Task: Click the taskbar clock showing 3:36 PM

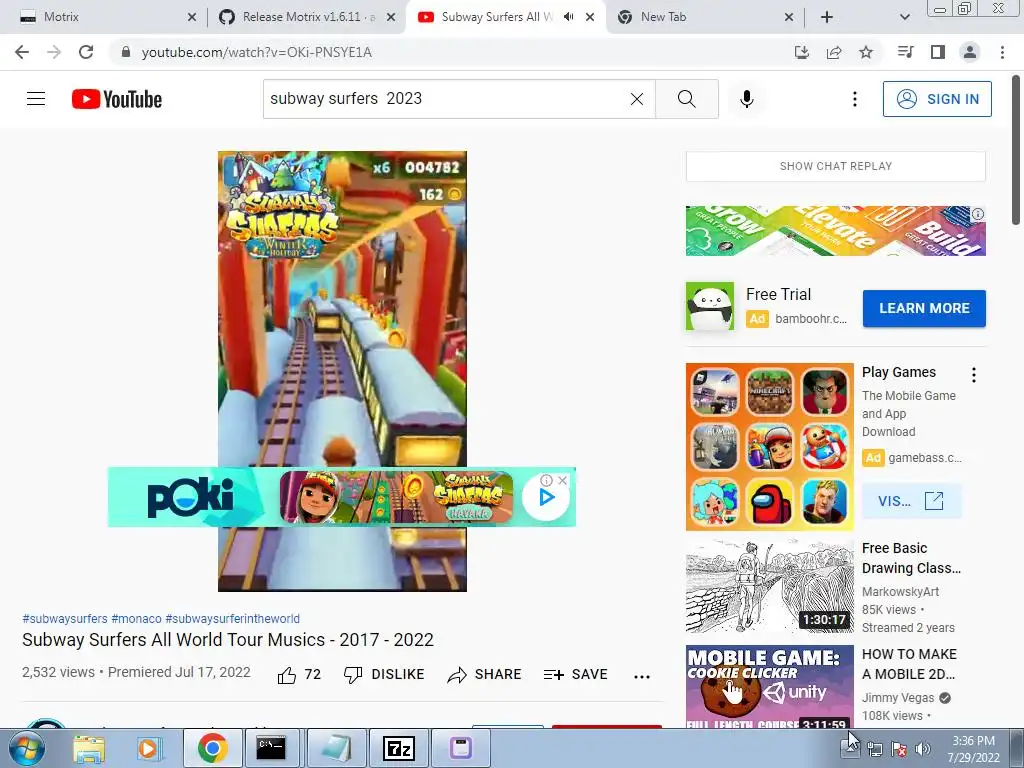Action: (x=973, y=749)
